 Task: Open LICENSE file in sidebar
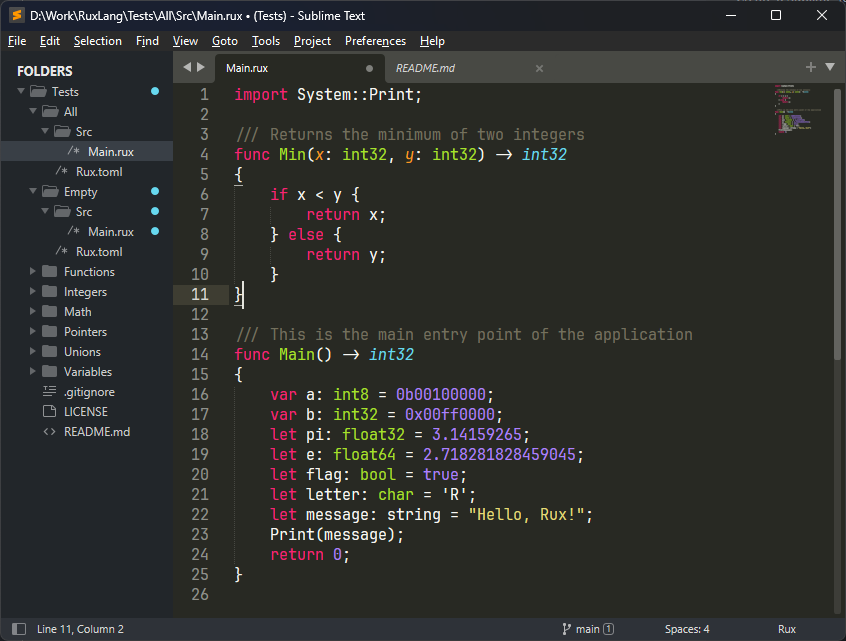point(86,412)
